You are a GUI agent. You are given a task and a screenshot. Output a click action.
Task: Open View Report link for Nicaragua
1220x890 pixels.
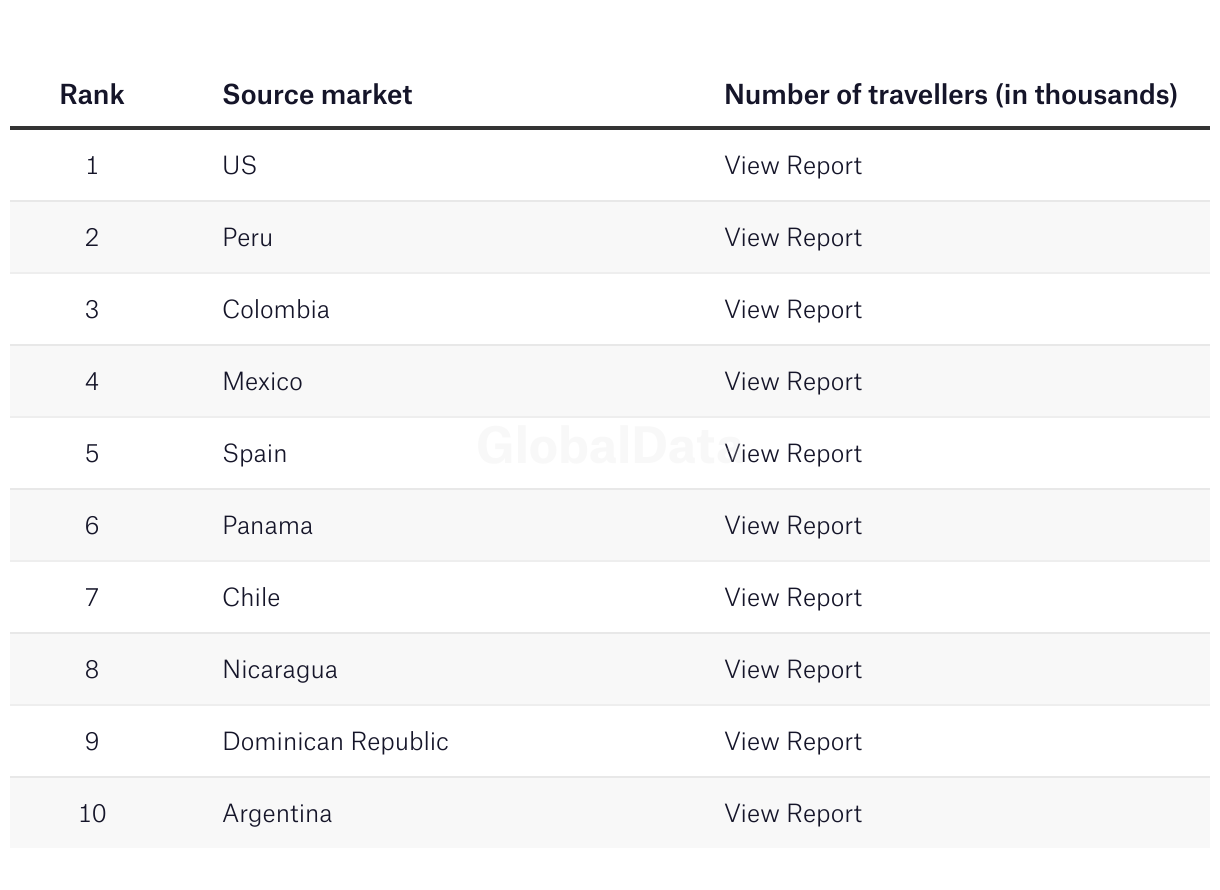(x=793, y=669)
